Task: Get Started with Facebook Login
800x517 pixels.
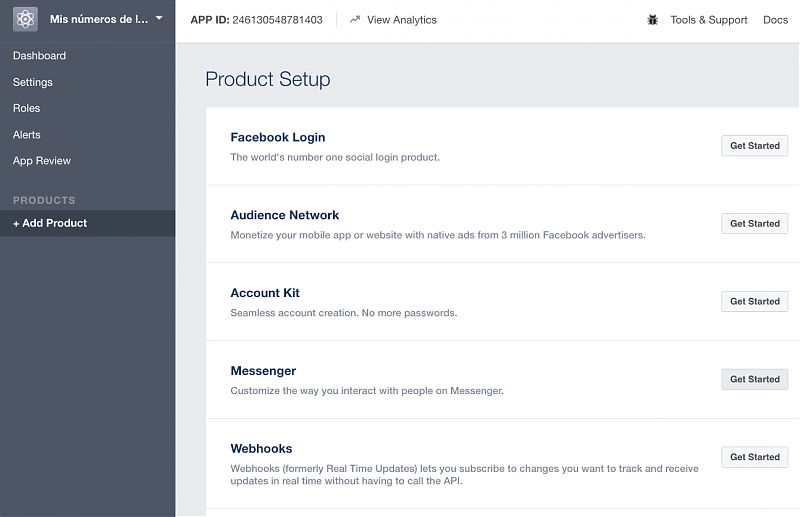Action: [x=755, y=146]
